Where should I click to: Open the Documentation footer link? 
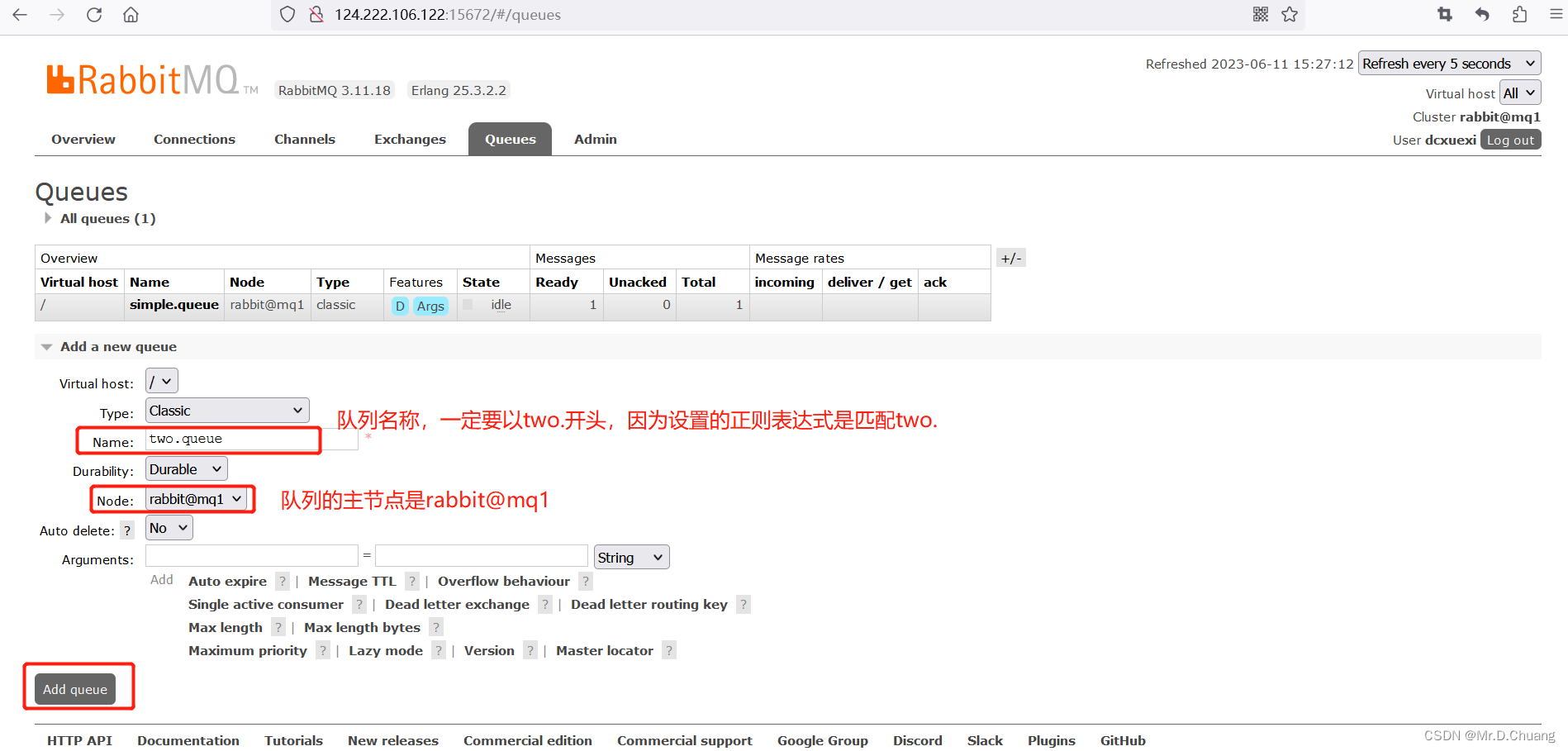point(188,740)
